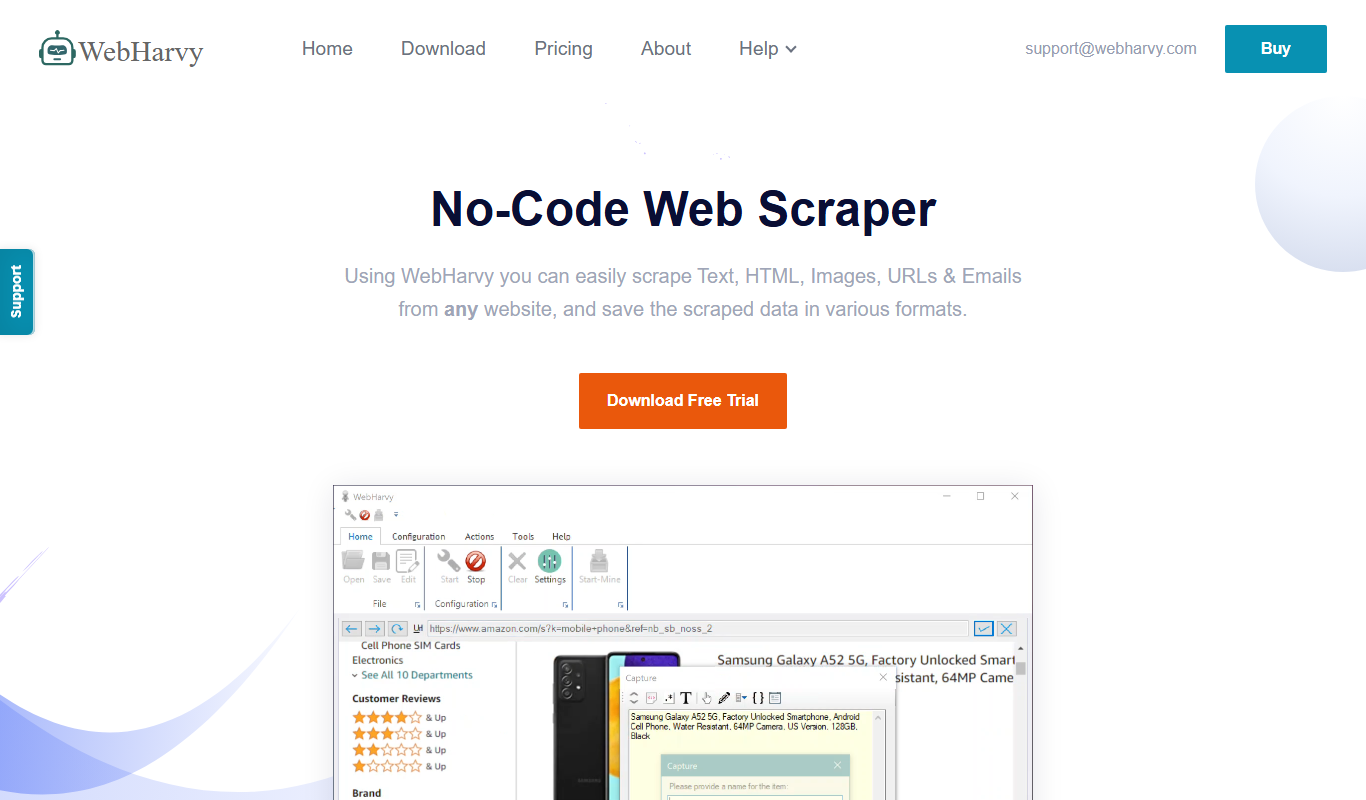The width and height of the screenshot is (1366, 800).
Task: Switch to the Configuration ribbon tab
Action: point(419,536)
